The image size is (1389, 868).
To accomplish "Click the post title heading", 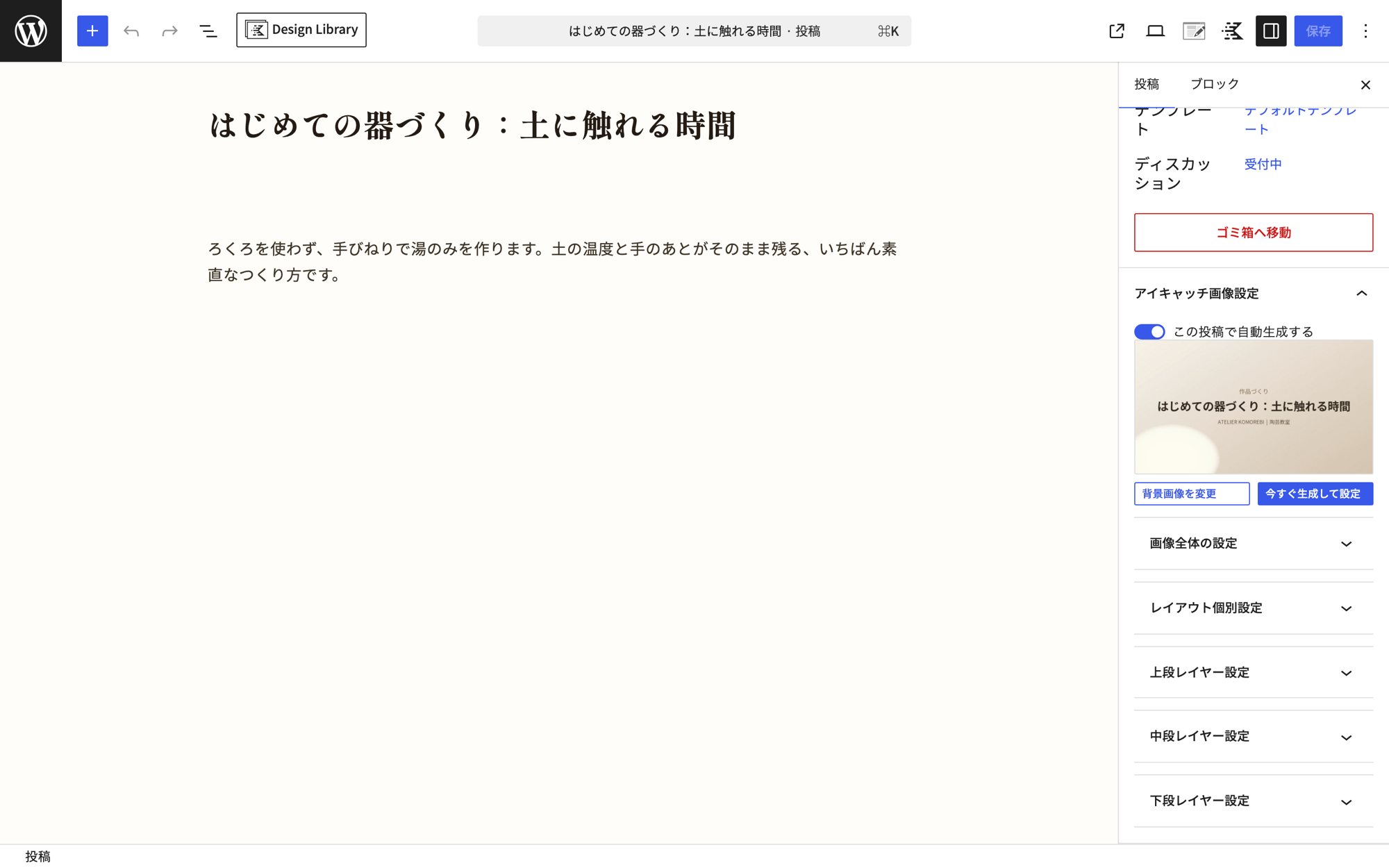I will (x=472, y=126).
